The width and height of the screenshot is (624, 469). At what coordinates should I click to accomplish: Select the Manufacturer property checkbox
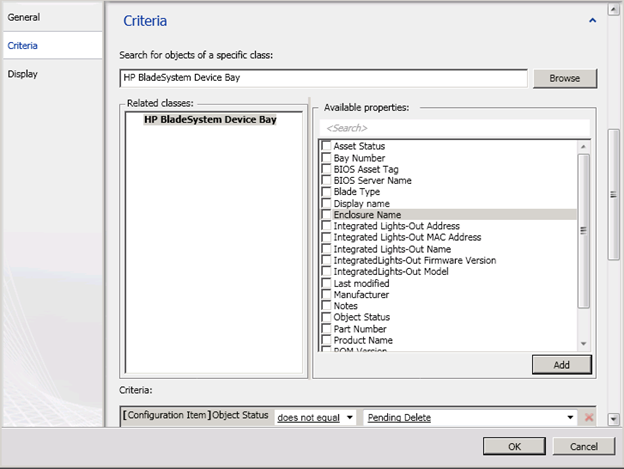(326, 295)
